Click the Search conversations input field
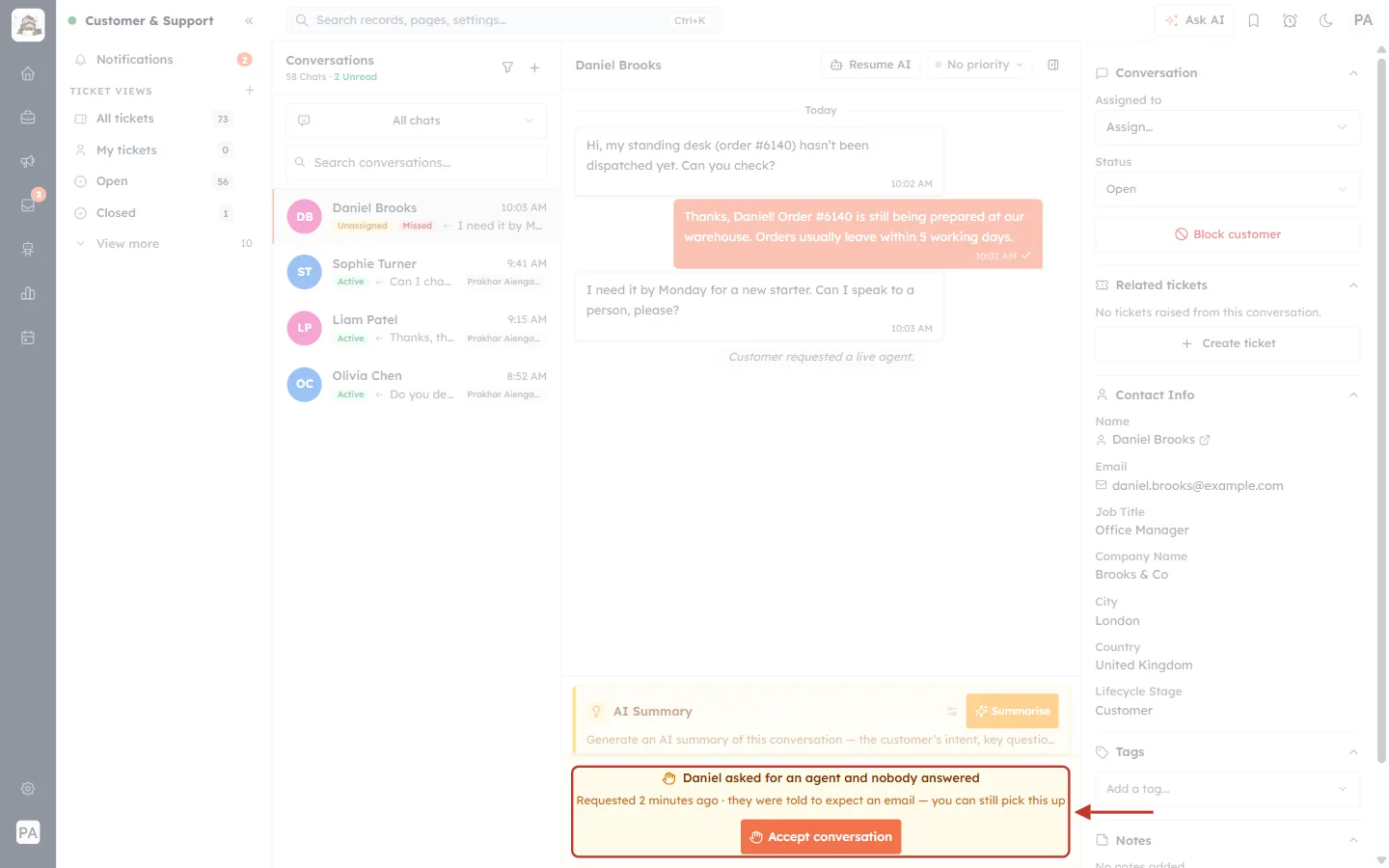This screenshot has height=868, width=1389. click(x=416, y=163)
